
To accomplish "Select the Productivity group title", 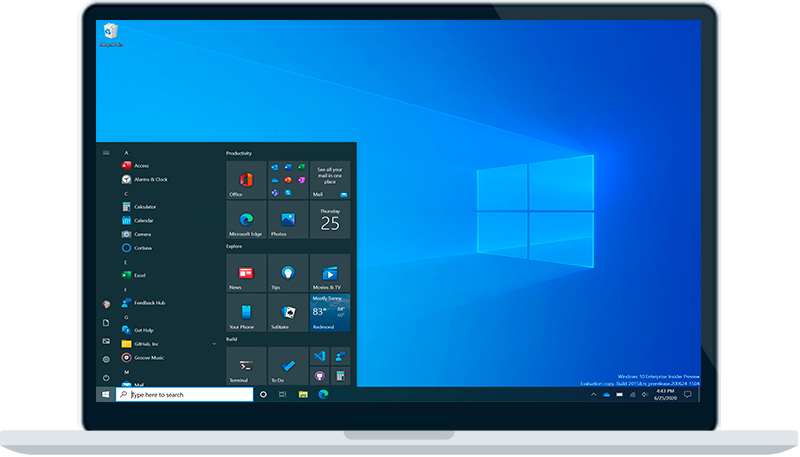I will click(x=239, y=153).
